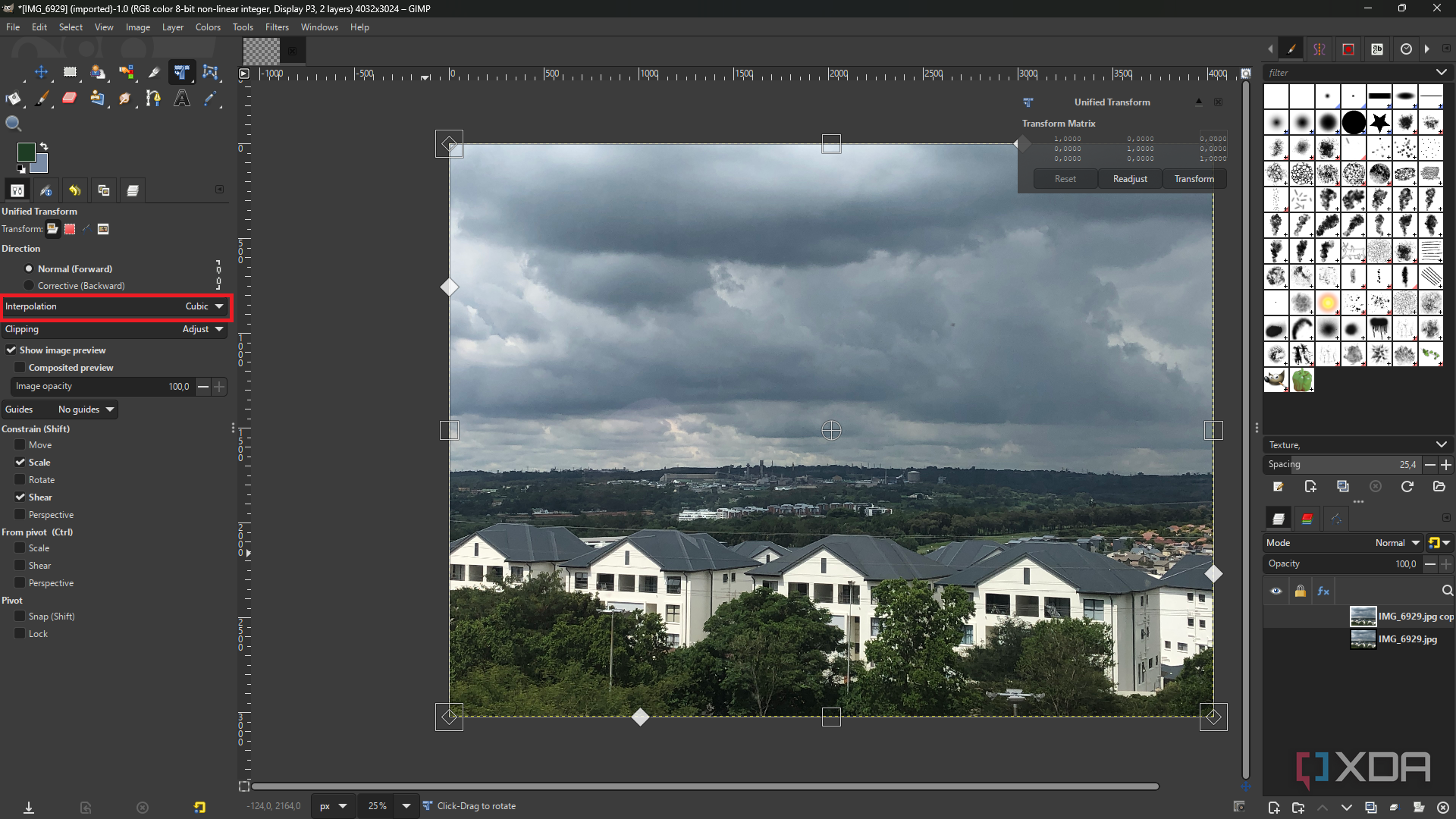Select Corrective (Backward) direction
The width and height of the screenshot is (1456, 819).
(x=29, y=286)
